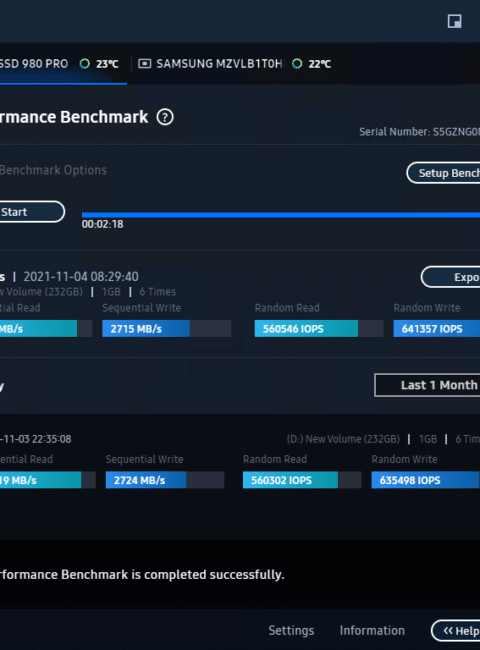Switch to the SAMSUNG MZVLB1T0H drive tab
Image resolution: width=480 pixels, height=650 pixels.
[x=235, y=64]
